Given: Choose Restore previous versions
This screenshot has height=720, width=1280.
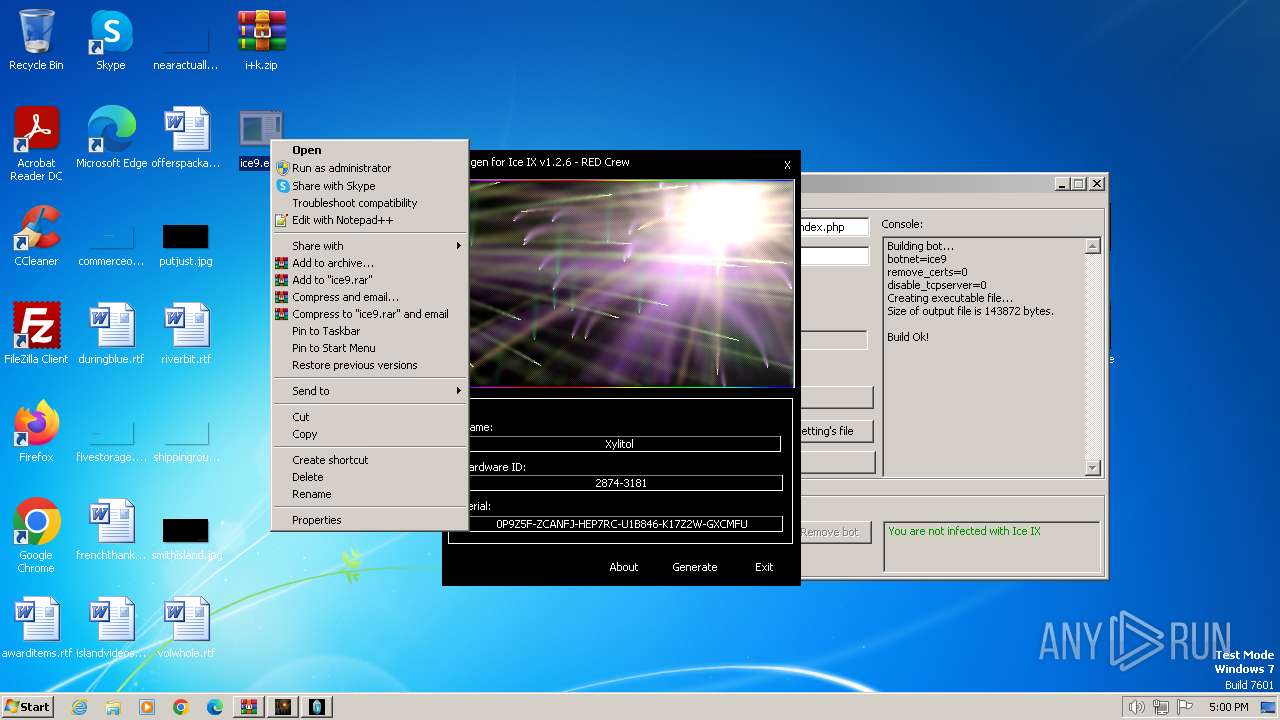Looking at the screenshot, I should (370, 365).
